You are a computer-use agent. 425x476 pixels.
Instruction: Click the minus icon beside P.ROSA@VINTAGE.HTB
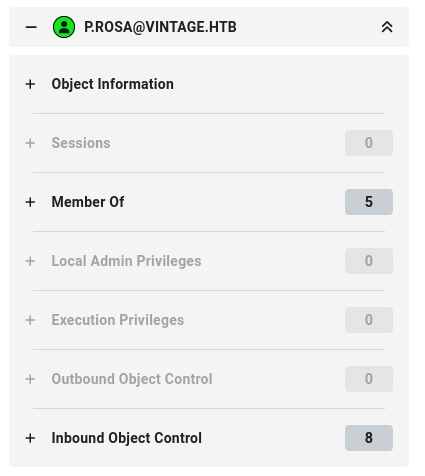click(x=31, y=27)
